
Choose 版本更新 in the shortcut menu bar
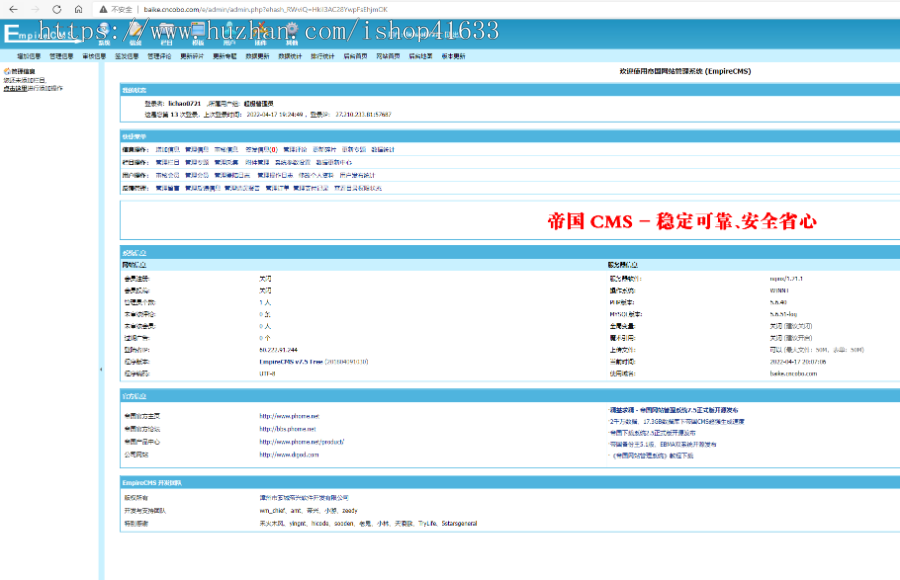point(453,57)
